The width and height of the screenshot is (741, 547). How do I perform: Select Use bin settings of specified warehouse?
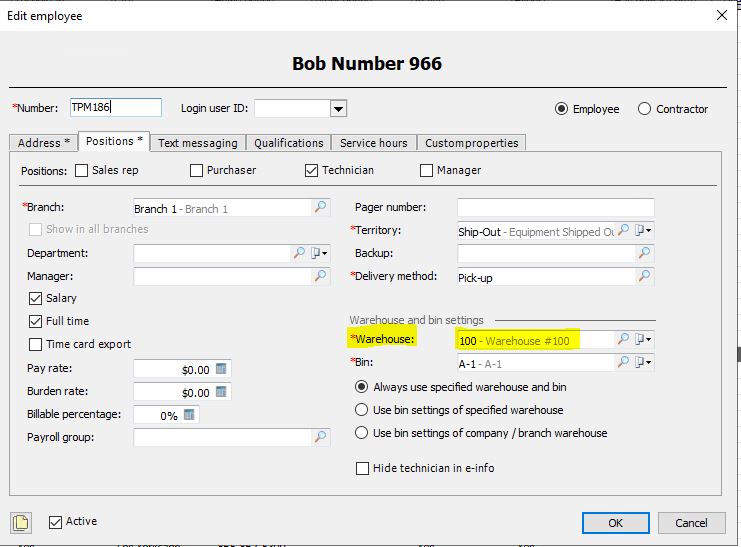pyautogui.click(x=362, y=409)
